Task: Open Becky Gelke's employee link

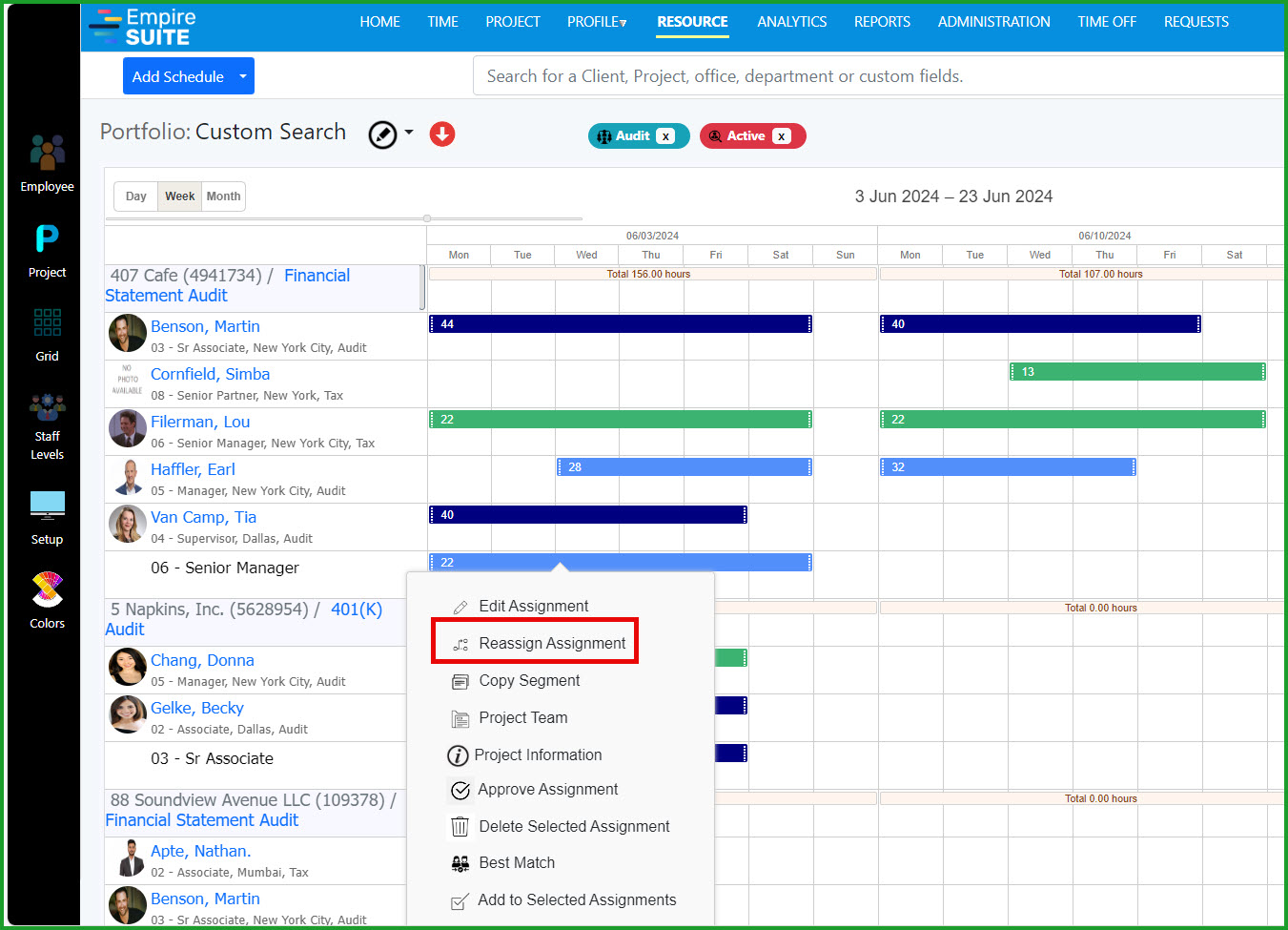Action: [x=197, y=708]
